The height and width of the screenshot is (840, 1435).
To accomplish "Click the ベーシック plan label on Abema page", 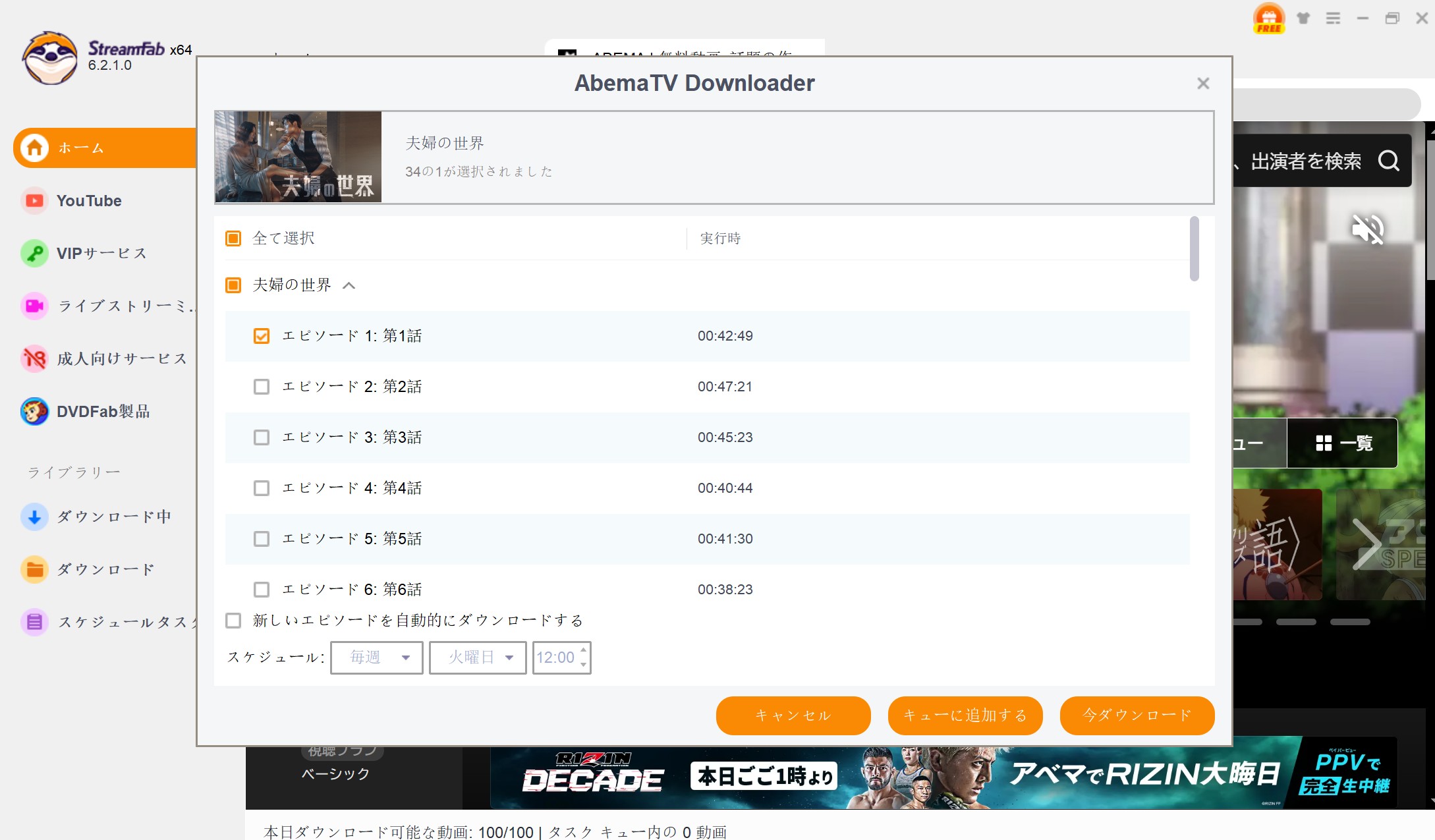I will (335, 774).
